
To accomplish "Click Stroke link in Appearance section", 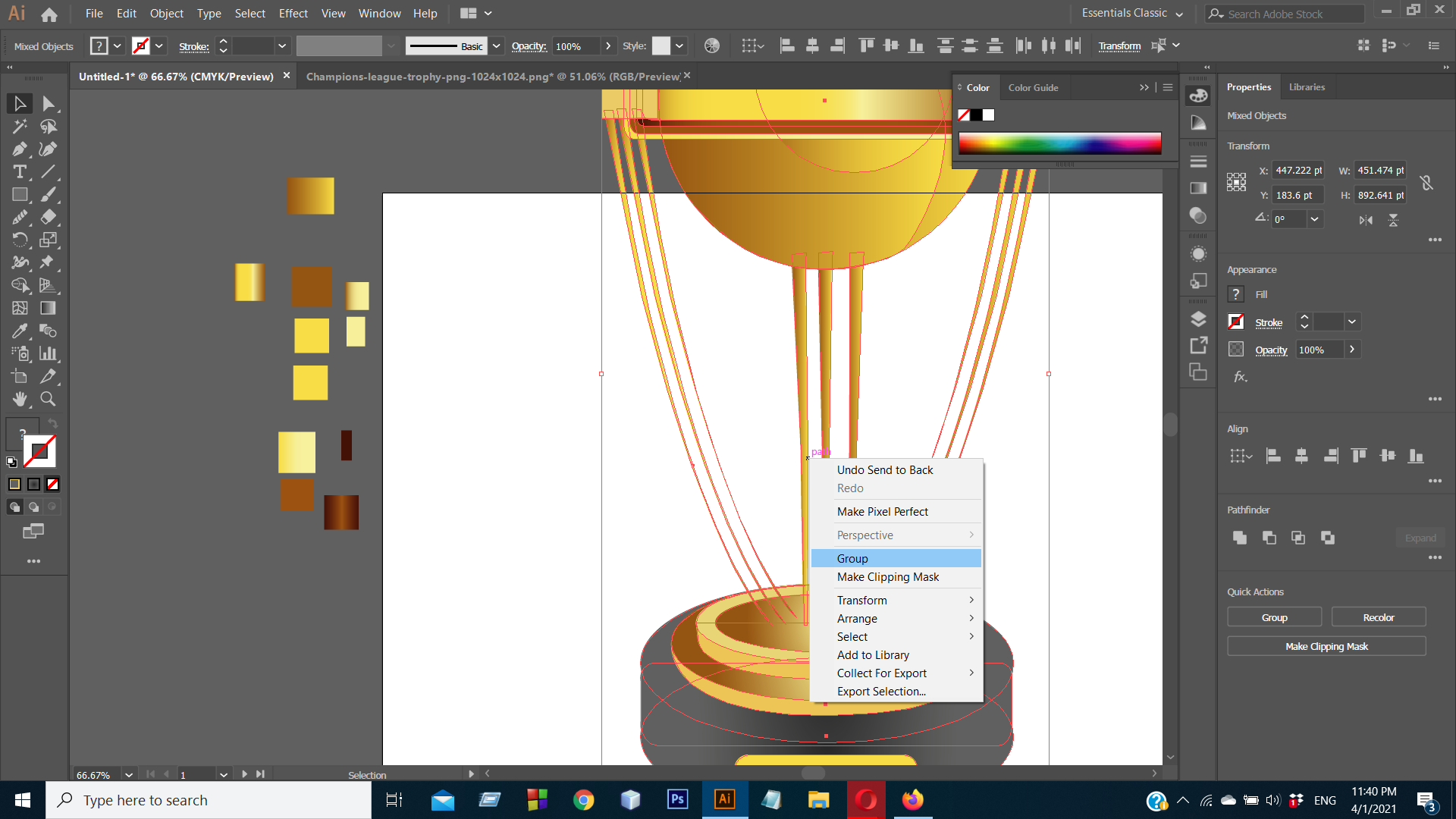I will pyautogui.click(x=1268, y=322).
